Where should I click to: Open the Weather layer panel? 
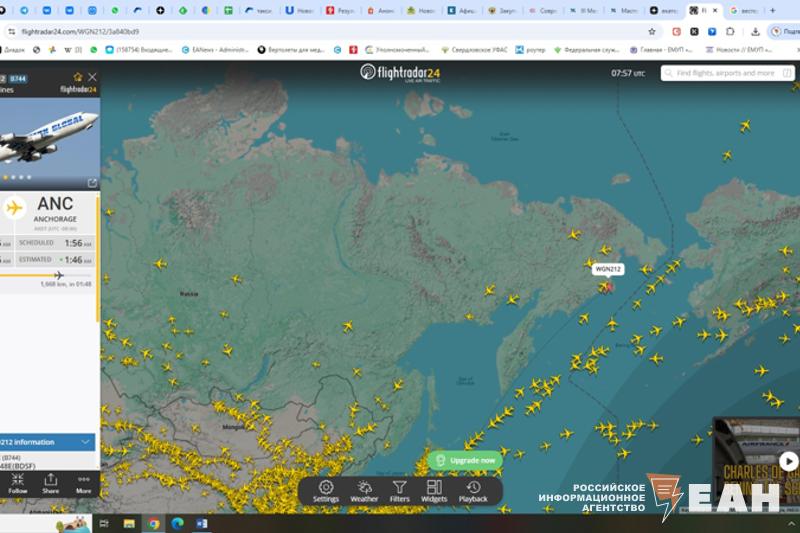pyautogui.click(x=364, y=490)
